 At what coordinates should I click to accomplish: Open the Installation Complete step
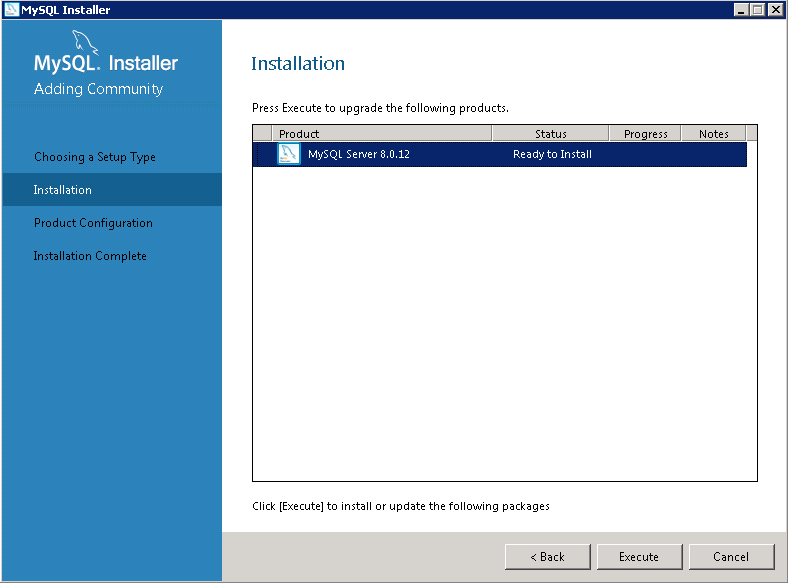click(x=90, y=256)
